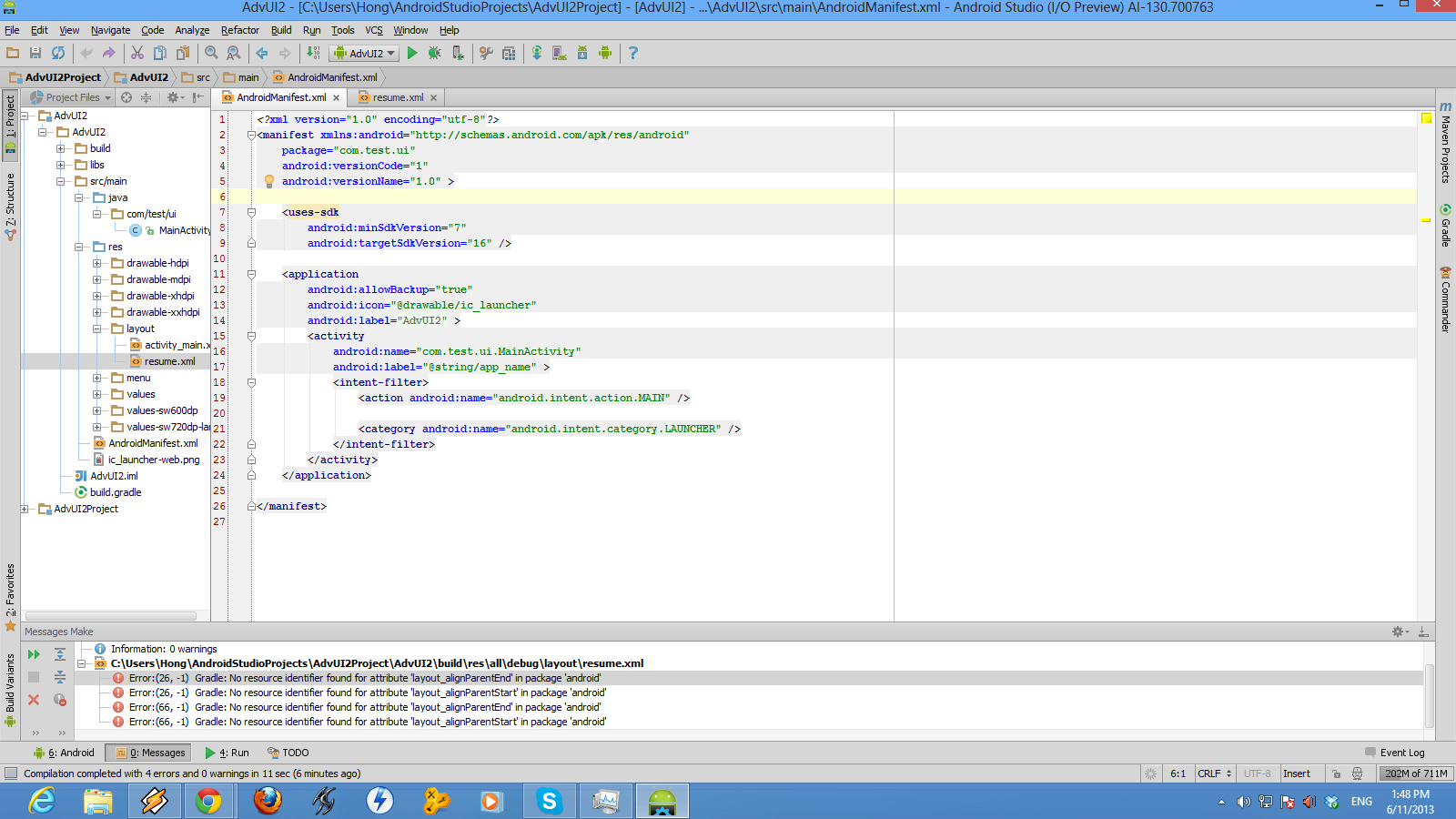Open the Gradle side panel
Image resolution: width=1456 pixels, height=819 pixels.
(1445, 224)
